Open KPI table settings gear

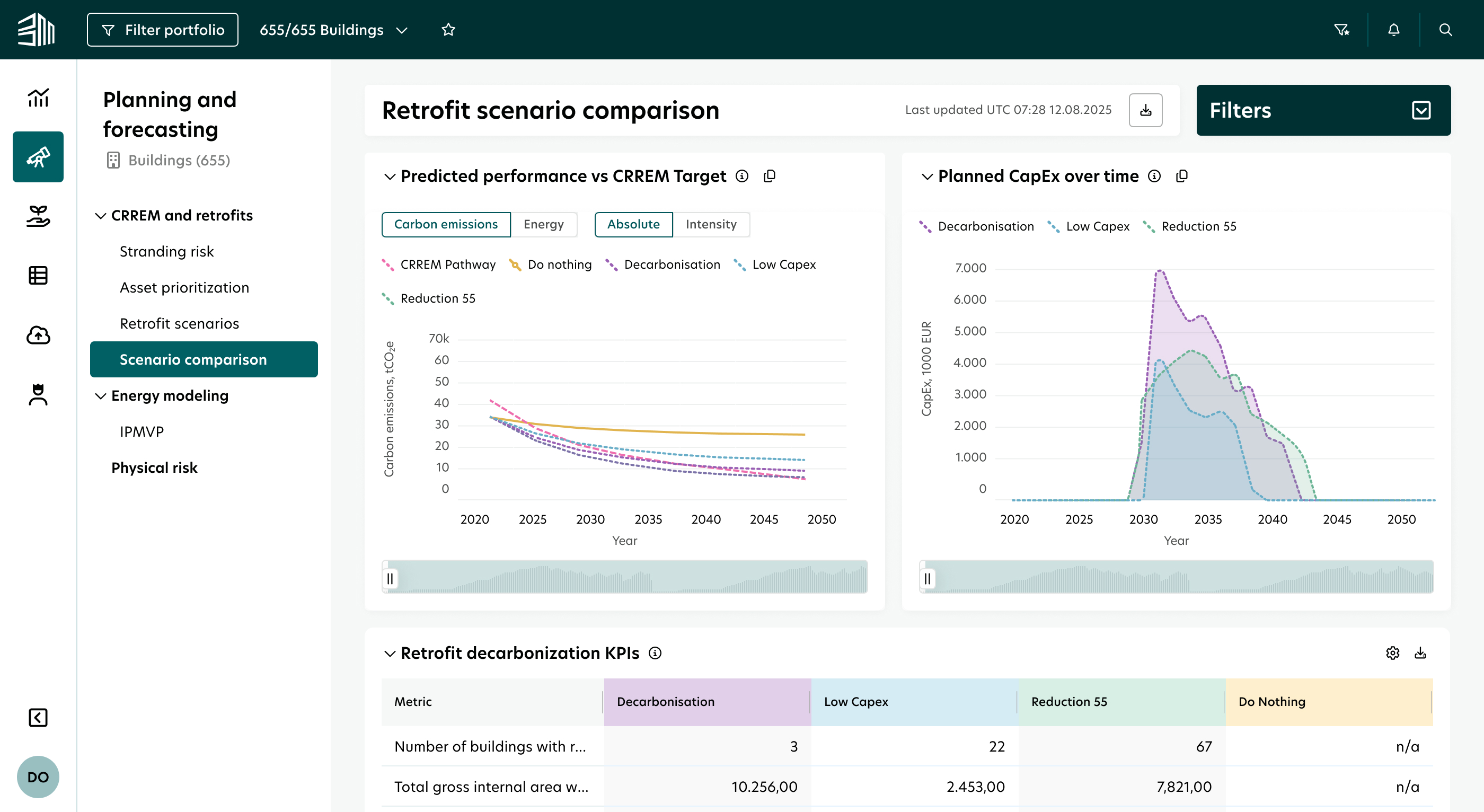pyautogui.click(x=1392, y=653)
